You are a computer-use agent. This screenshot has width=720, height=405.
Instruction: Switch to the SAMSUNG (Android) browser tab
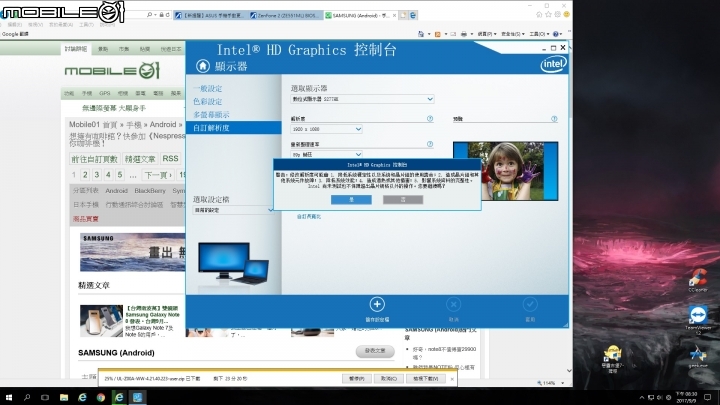[360, 15]
